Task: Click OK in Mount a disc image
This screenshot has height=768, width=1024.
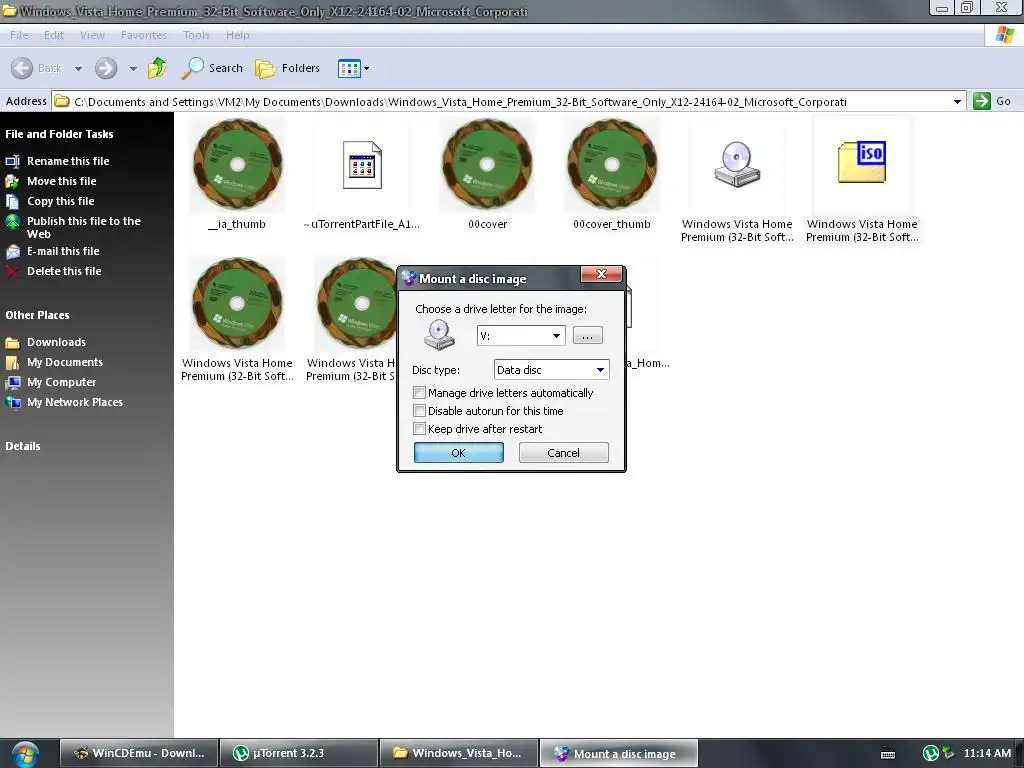Action: 458,453
